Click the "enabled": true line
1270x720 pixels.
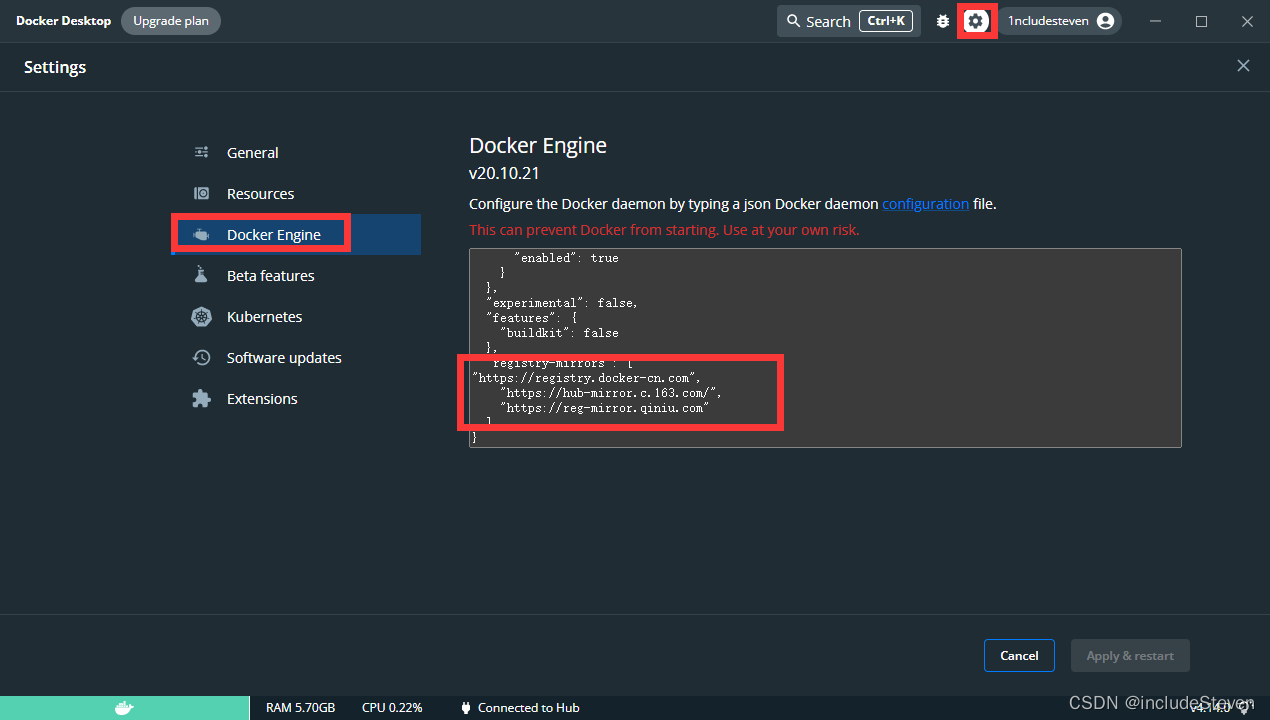click(565, 258)
